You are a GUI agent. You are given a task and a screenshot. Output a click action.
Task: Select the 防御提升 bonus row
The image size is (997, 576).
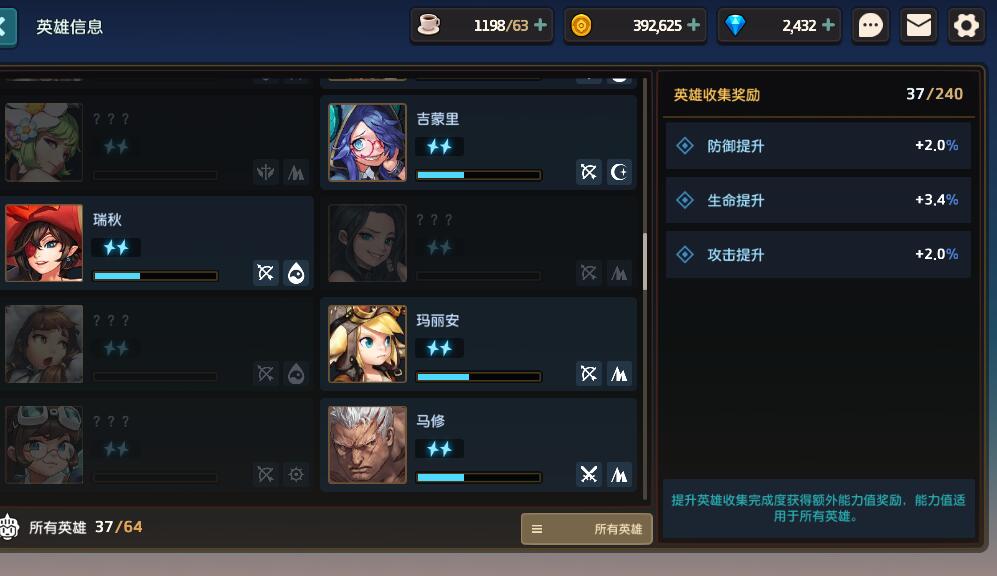coord(818,146)
